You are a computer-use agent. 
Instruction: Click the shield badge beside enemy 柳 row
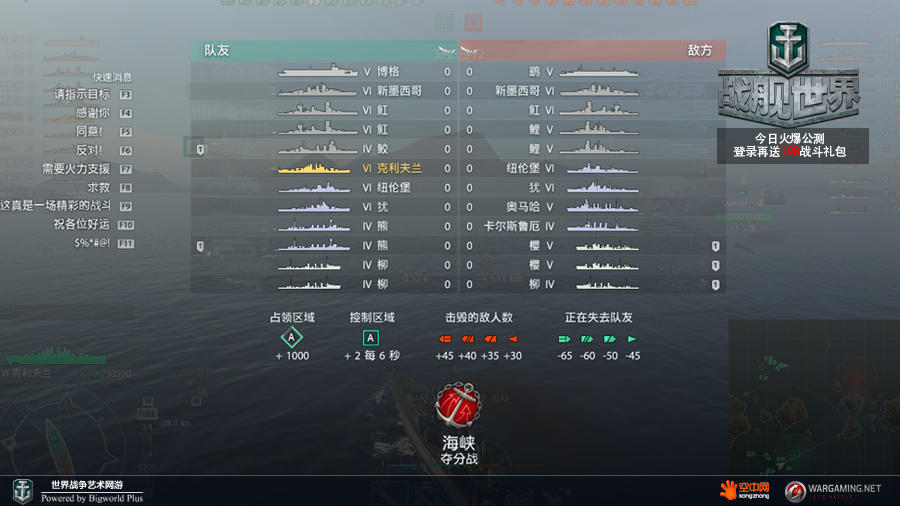click(715, 285)
